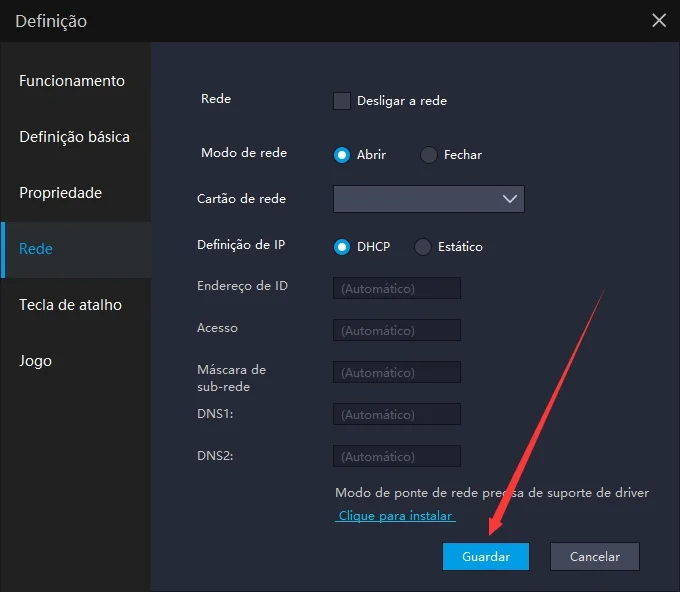Click the Máscara de sub-rede field
The image size is (680, 592).
coord(397,373)
